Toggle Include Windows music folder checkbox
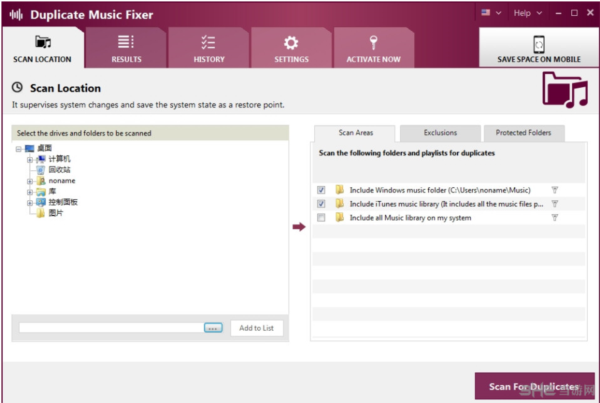 [x=321, y=190]
